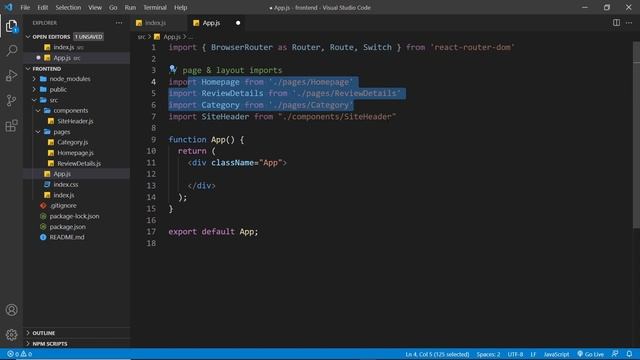This screenshot has height=360, width=640.
Task: Expand the NPM Scripts section
Action: (77, 344)
